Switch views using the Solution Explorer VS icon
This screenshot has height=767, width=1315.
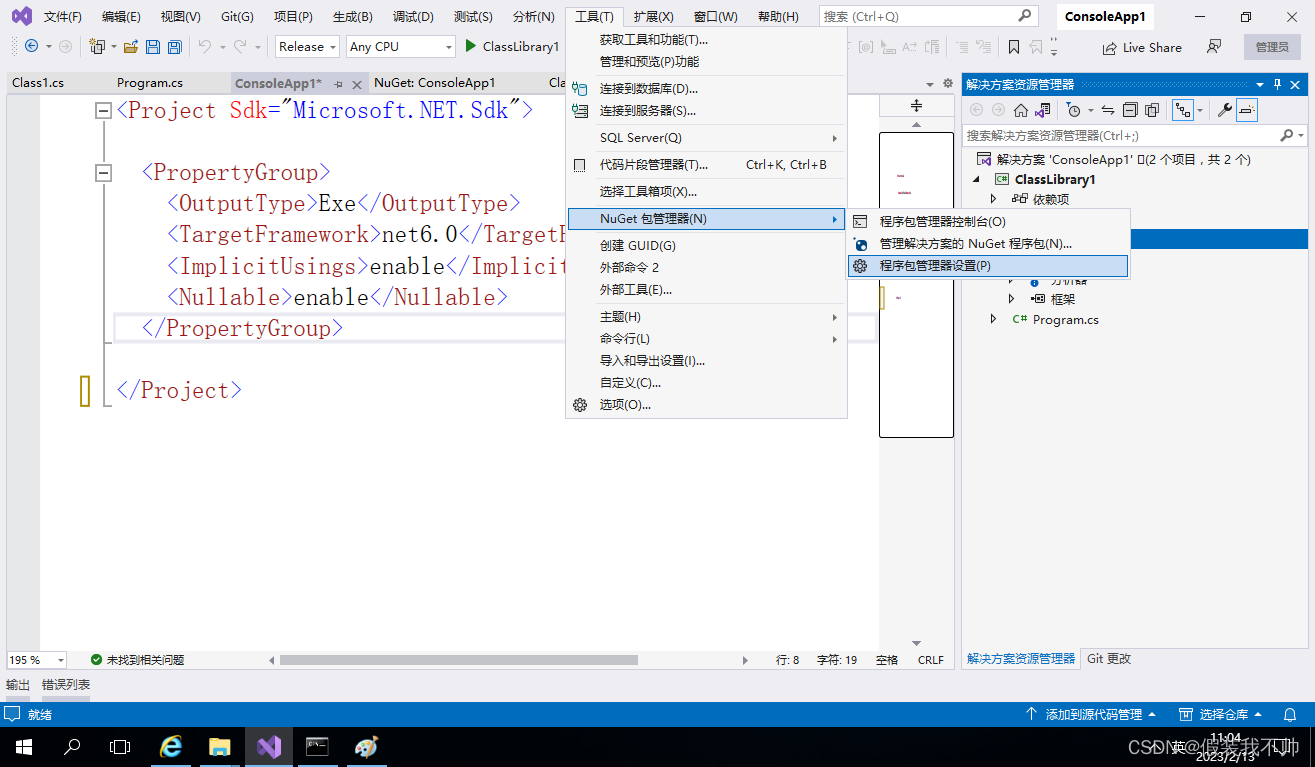coord(1043,110)
